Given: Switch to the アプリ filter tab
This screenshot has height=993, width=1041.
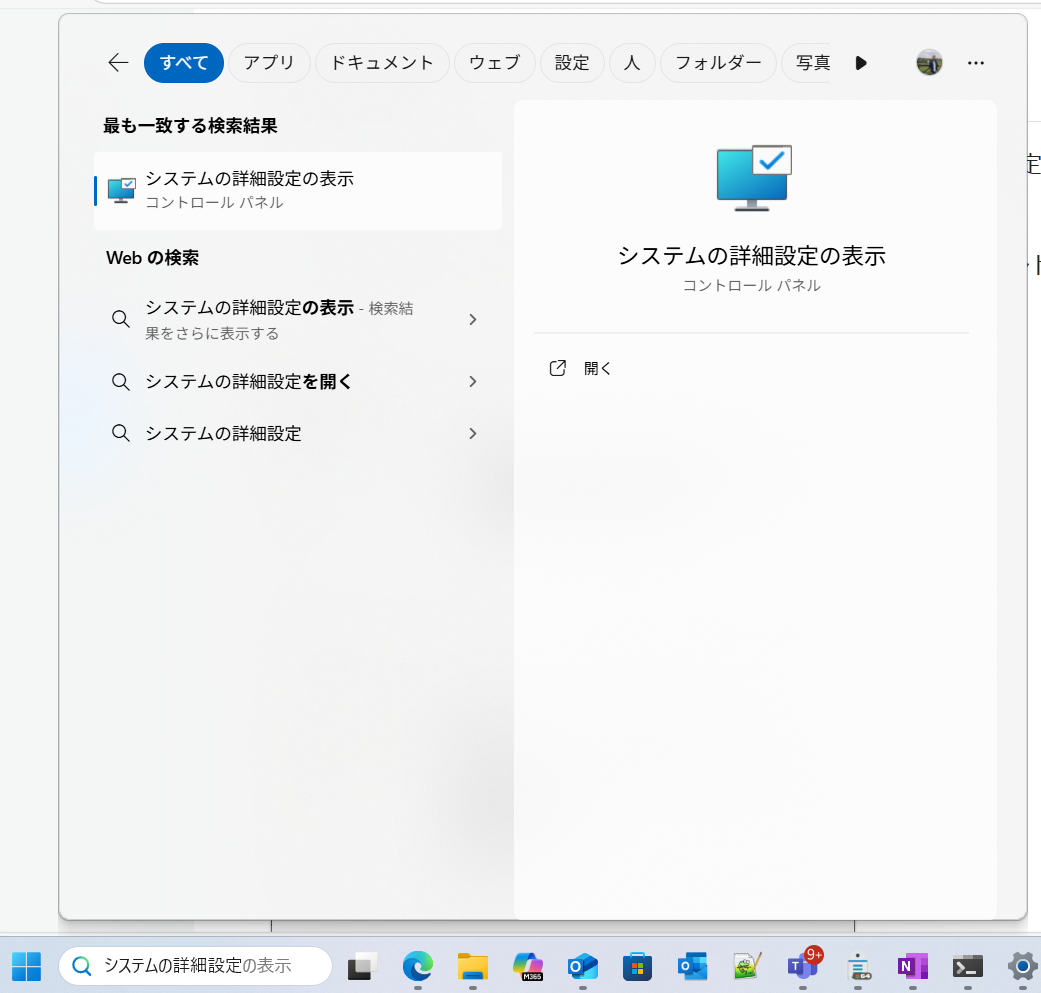Looking at the screenshot, I should click(268, 62).
